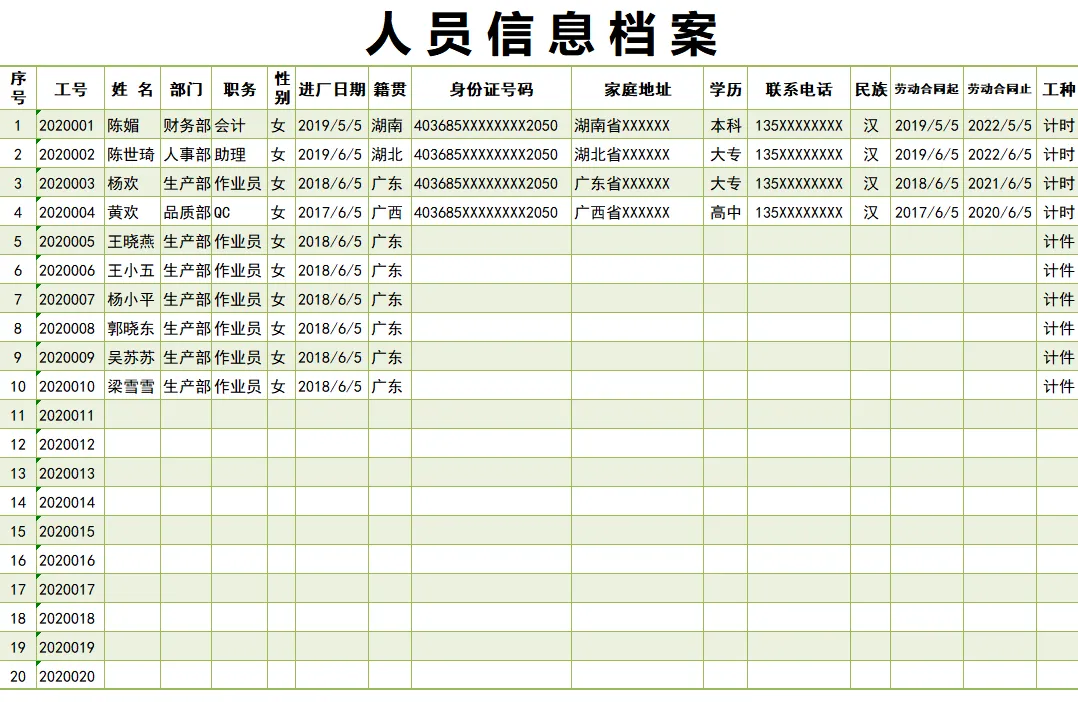Viewport: 1078px width, 702px height.
Task: Click the 计件 cell in 吴苏苏's row
Action: tap(1057, 357)
